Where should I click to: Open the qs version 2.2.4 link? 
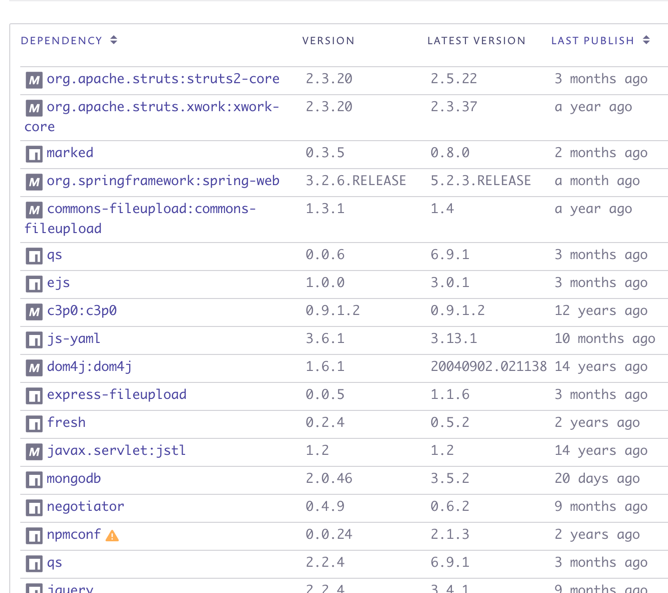coord(54,563)
